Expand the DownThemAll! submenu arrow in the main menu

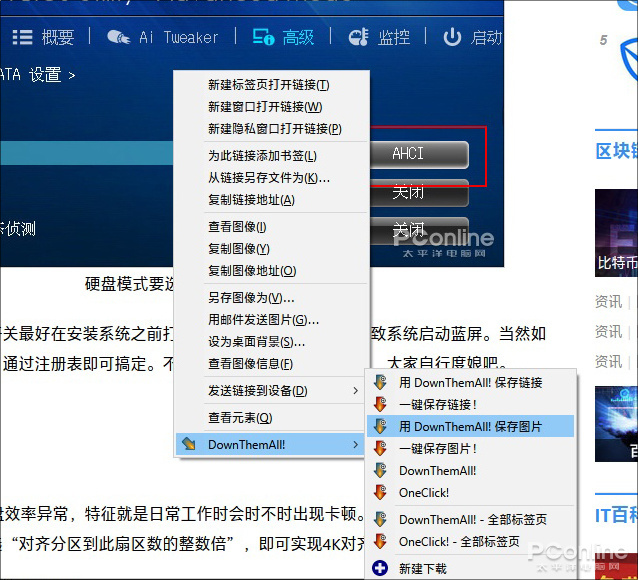tap(356, 444)
